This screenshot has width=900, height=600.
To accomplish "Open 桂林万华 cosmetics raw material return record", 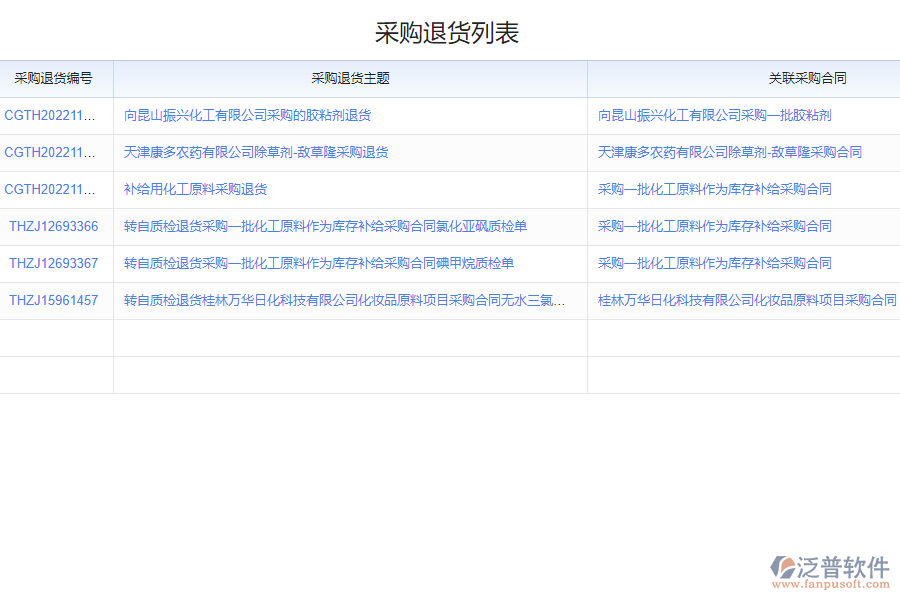I will tap(338, 300).
